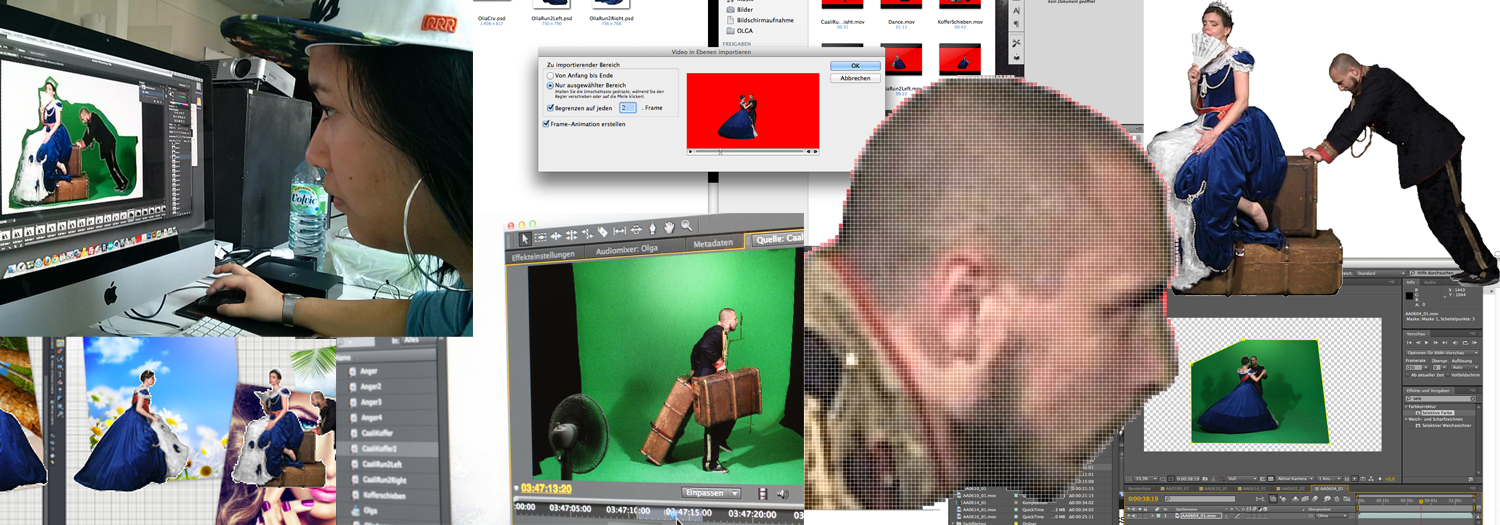Viewport: 1500px width, 525px height.
Task: Select 'Von Anfang bis Ende' radio option
Action: [550, 75]
